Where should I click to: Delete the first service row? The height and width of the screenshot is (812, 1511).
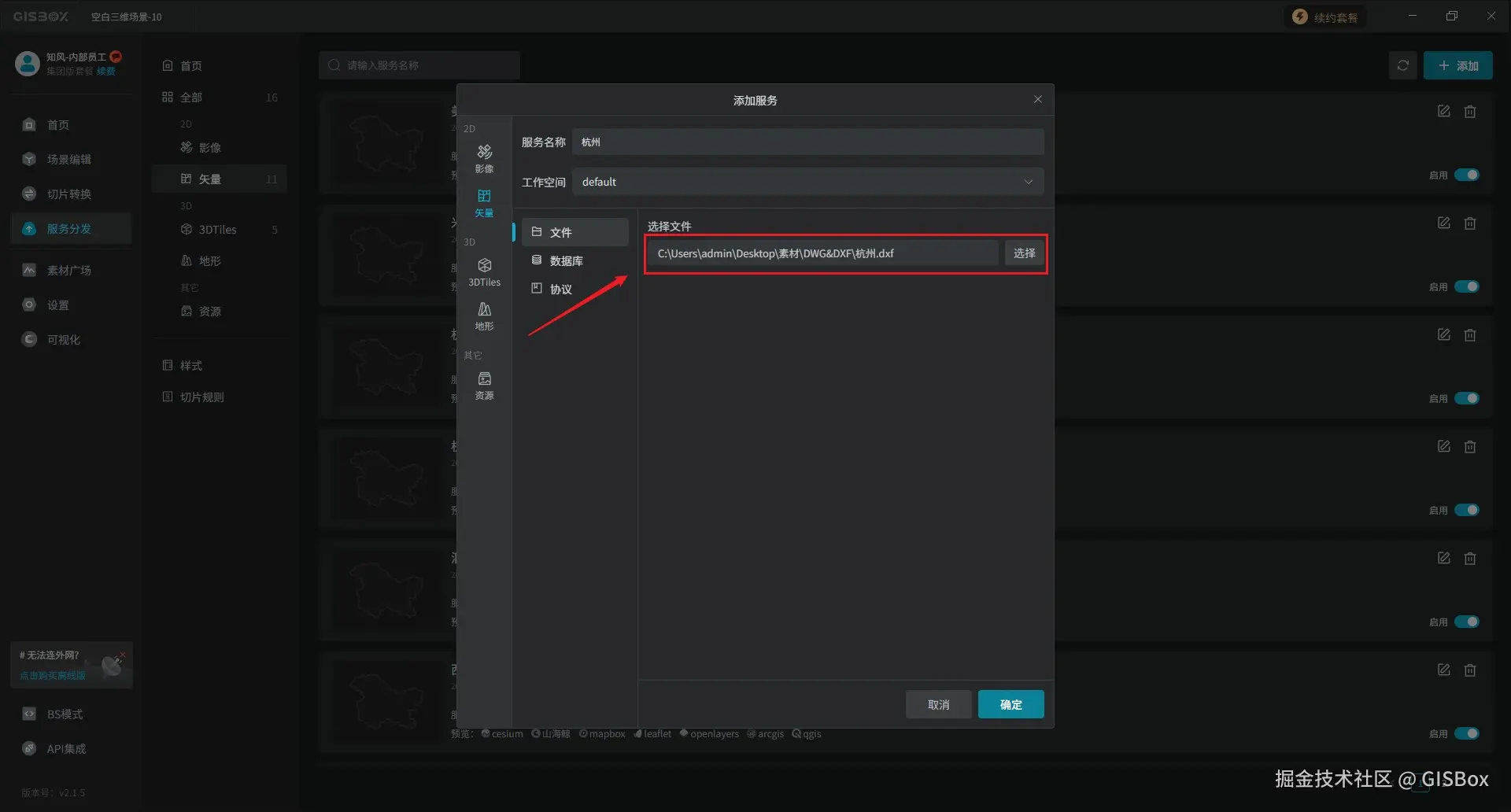coord(1469,112)
